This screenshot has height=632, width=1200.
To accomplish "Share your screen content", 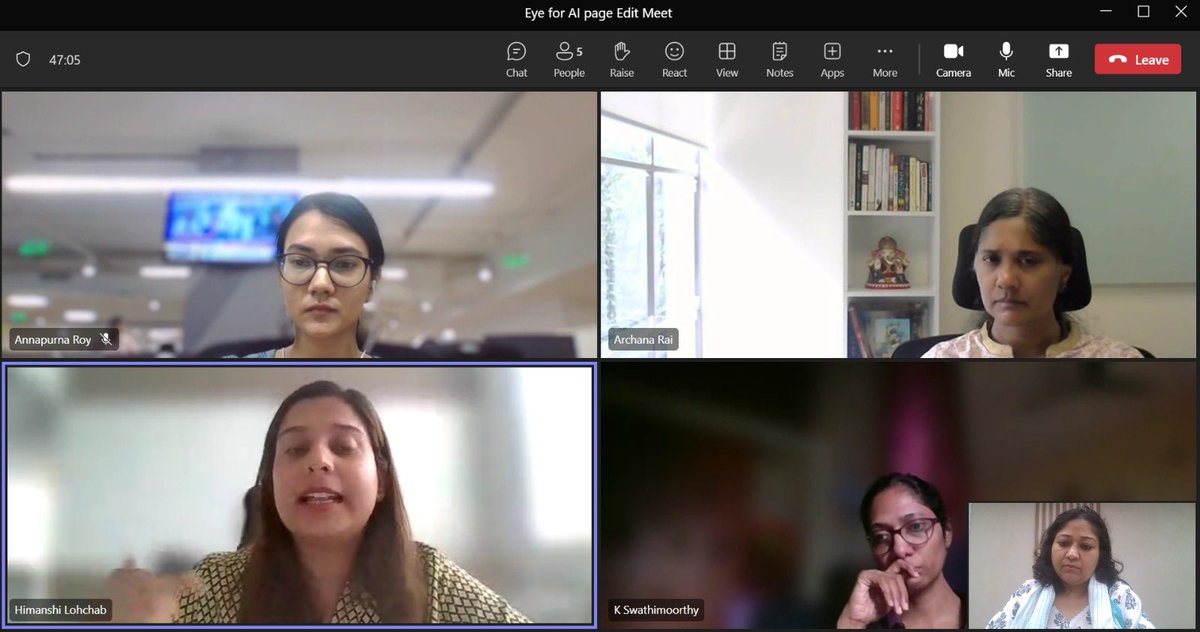I will coord(1059,59).
